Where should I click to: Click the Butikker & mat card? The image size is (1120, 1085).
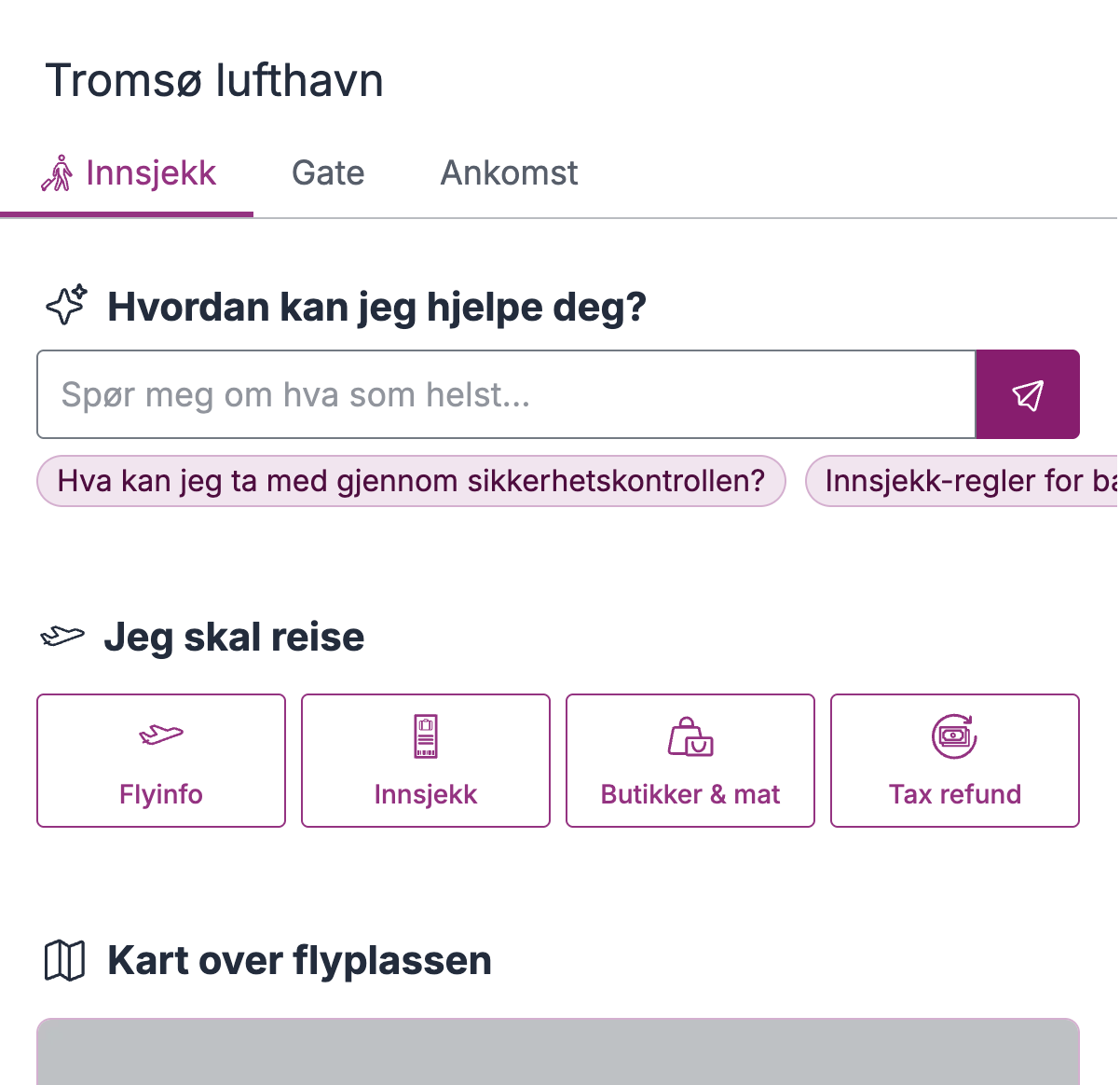click(x=690, y=760)
